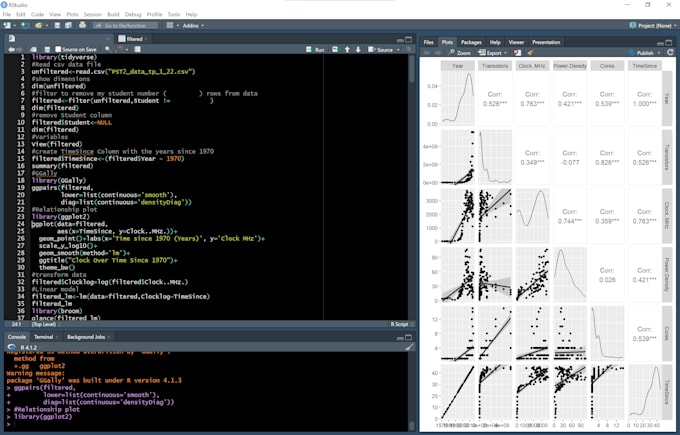Open the (Top Level) scope navigator
The width and height of the screenshot is (680, 435).
45,324
